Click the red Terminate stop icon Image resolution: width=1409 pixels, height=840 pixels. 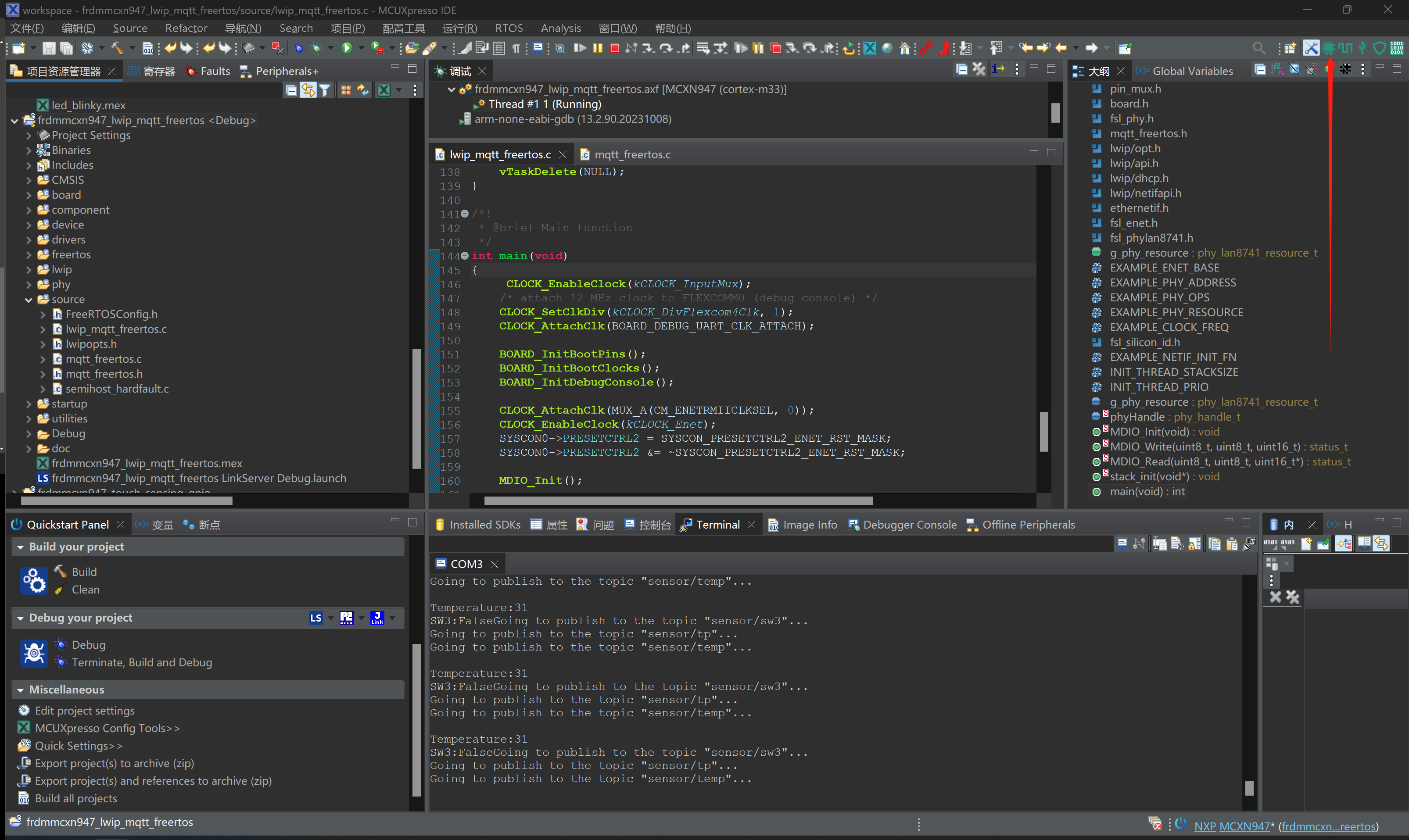(x=614, y=48)
